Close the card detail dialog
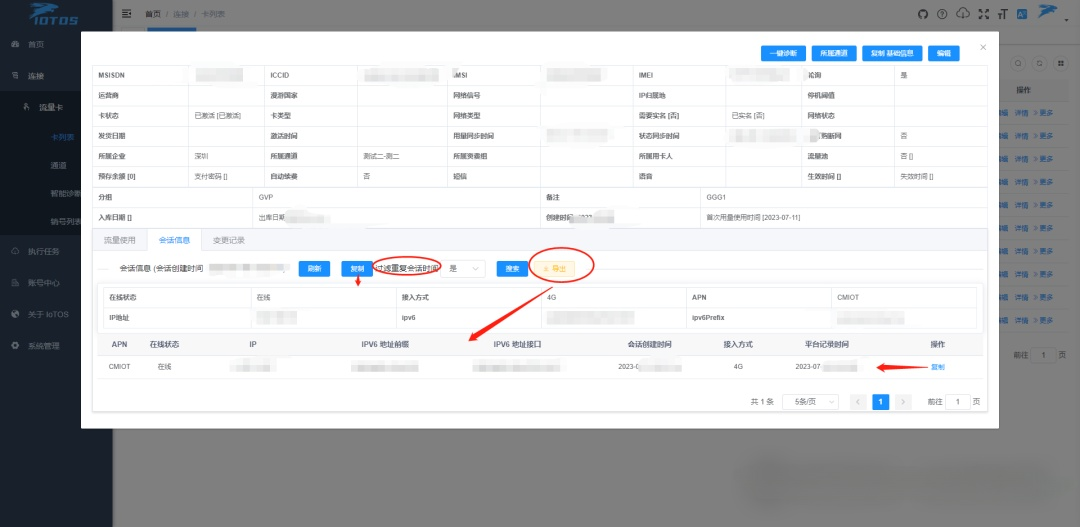Viewport: 1080px width, 527px height. (983, 47)
